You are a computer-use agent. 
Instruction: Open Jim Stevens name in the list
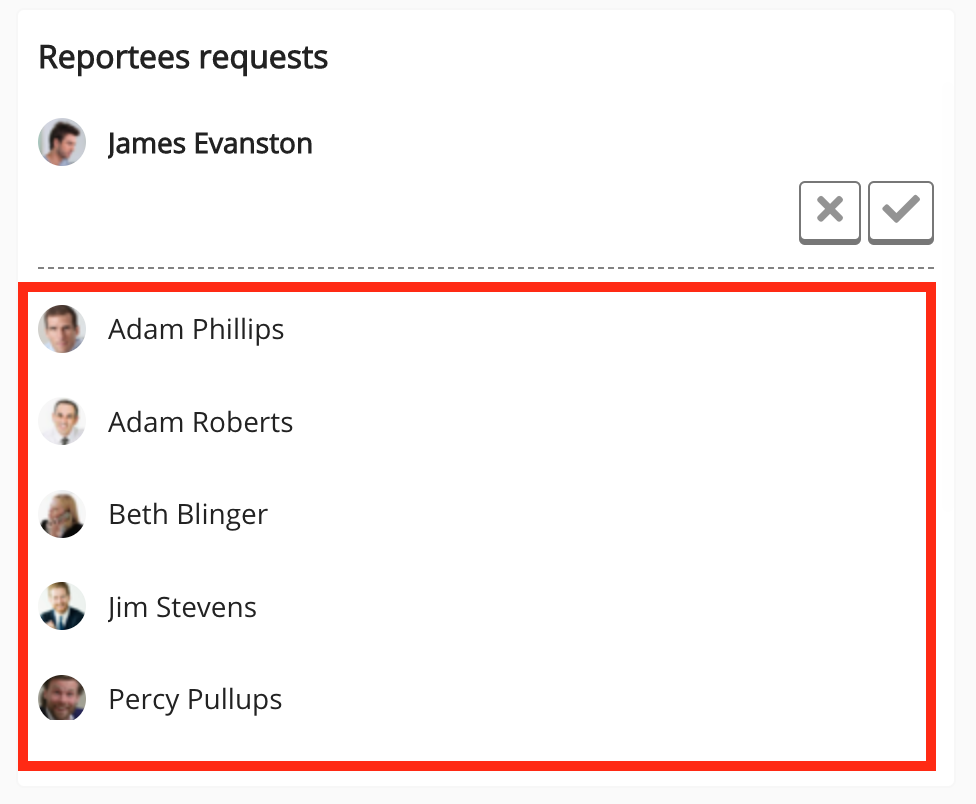(x=182, y=606)
